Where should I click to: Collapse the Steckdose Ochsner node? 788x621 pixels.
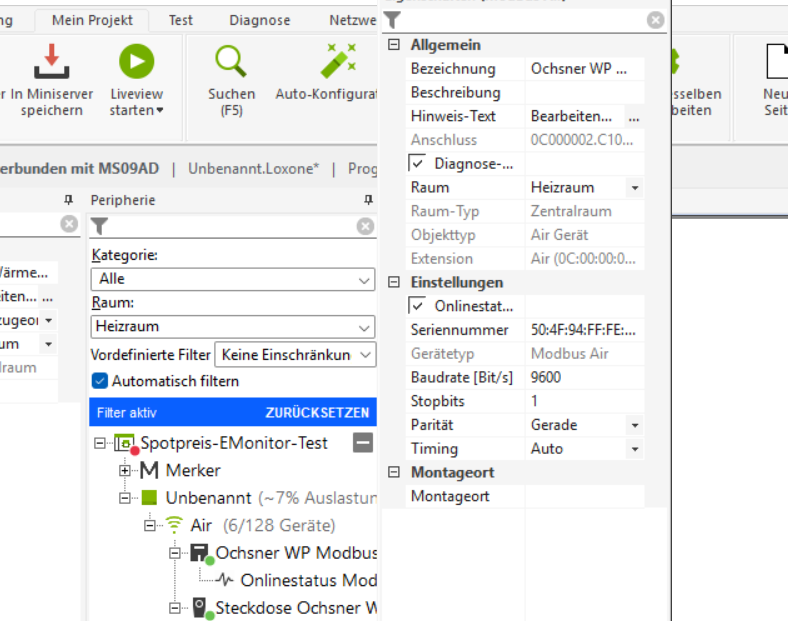(174, 608)
